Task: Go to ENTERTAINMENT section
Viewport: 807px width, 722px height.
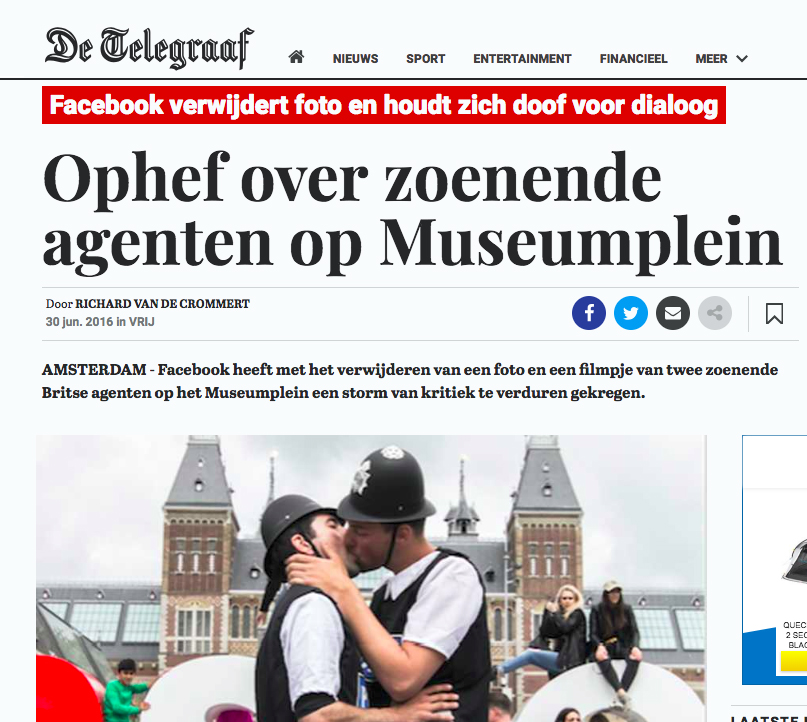Action: 522,59
